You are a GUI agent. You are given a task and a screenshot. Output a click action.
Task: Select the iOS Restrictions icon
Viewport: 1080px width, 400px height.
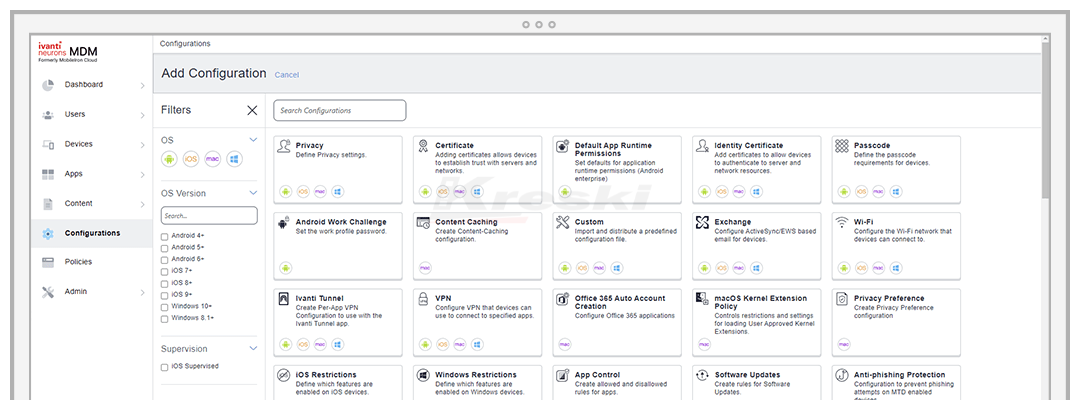(x=283, y=375)
